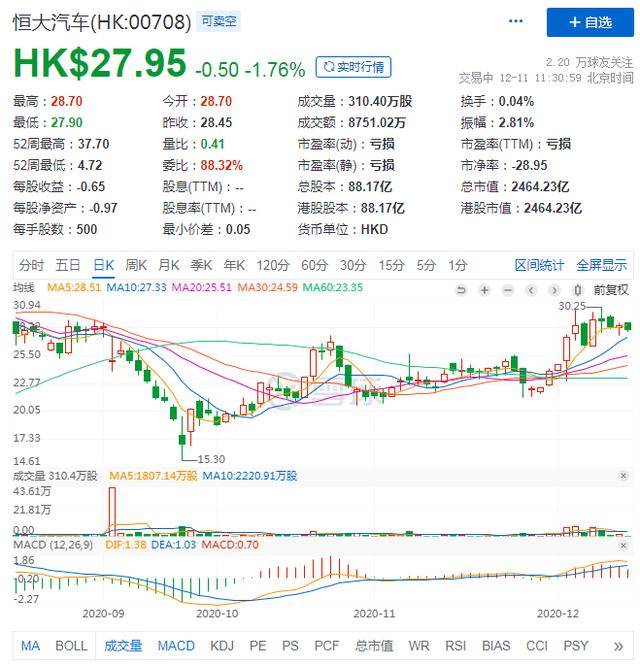
Task: Move the chart right with arrow icon
Action: click(x=554, y=290)
